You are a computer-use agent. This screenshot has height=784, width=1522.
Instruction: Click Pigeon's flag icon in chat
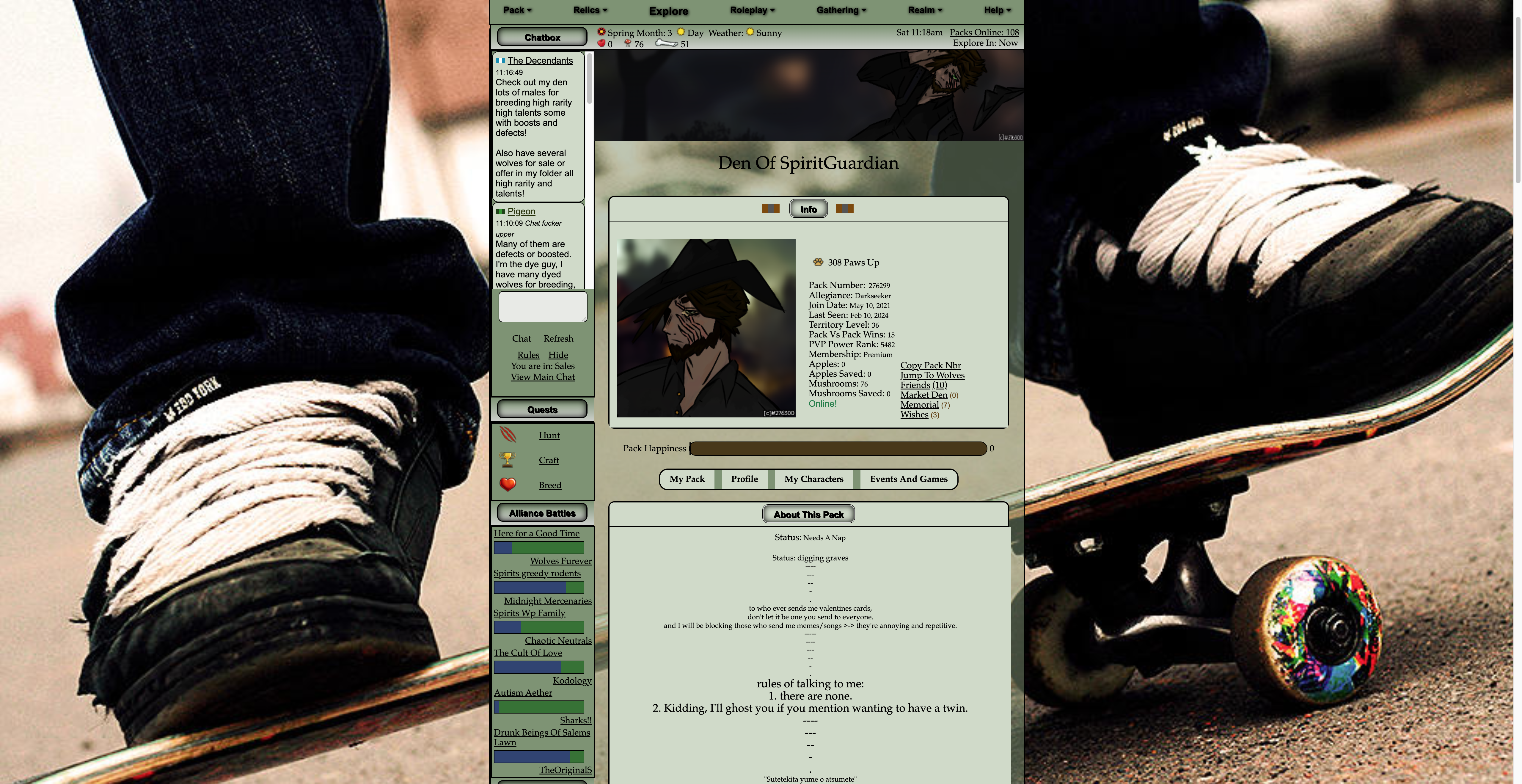tap(500, 211)
